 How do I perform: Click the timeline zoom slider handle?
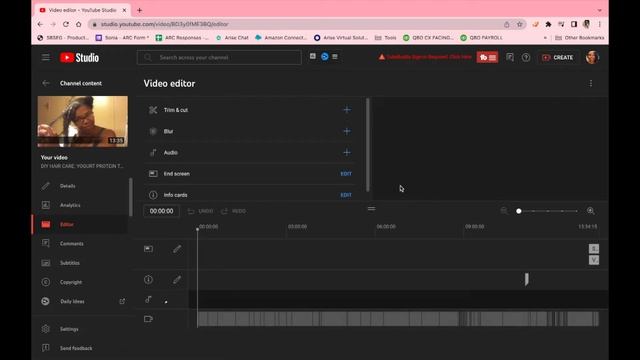click(519, 211)
